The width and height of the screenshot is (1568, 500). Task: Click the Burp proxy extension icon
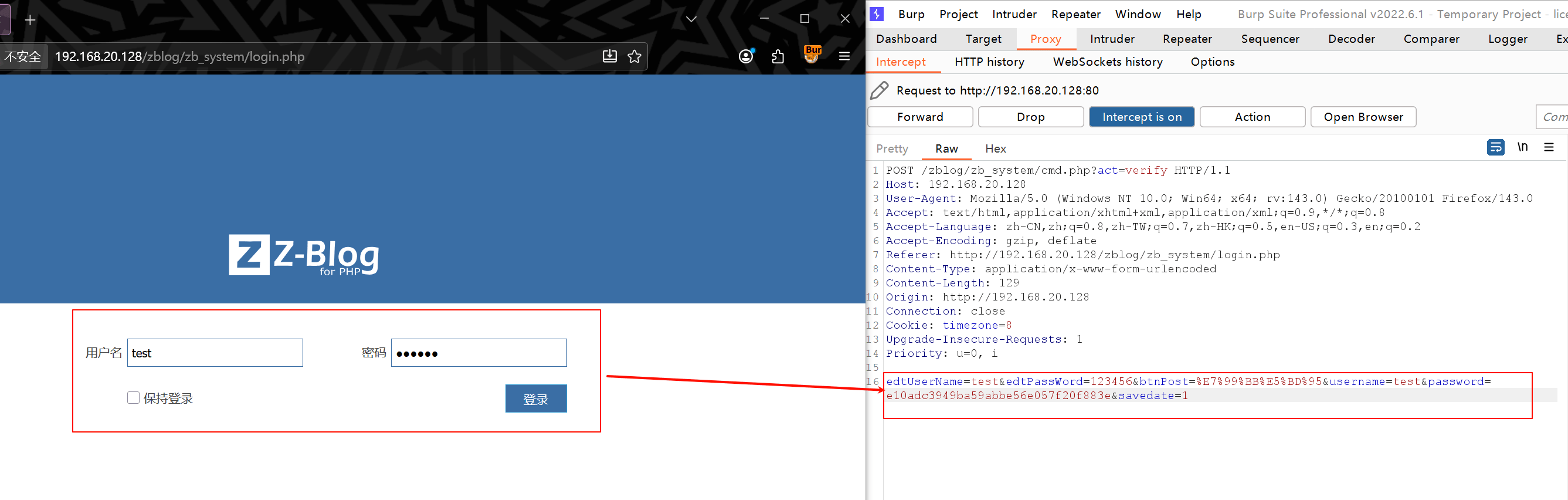click(812, 55)
